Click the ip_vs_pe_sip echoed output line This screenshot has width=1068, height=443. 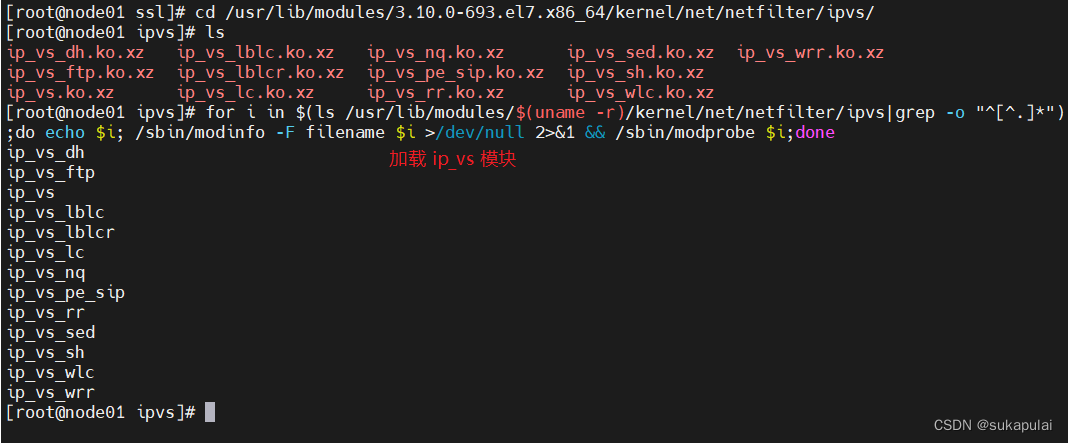(66, 292)
